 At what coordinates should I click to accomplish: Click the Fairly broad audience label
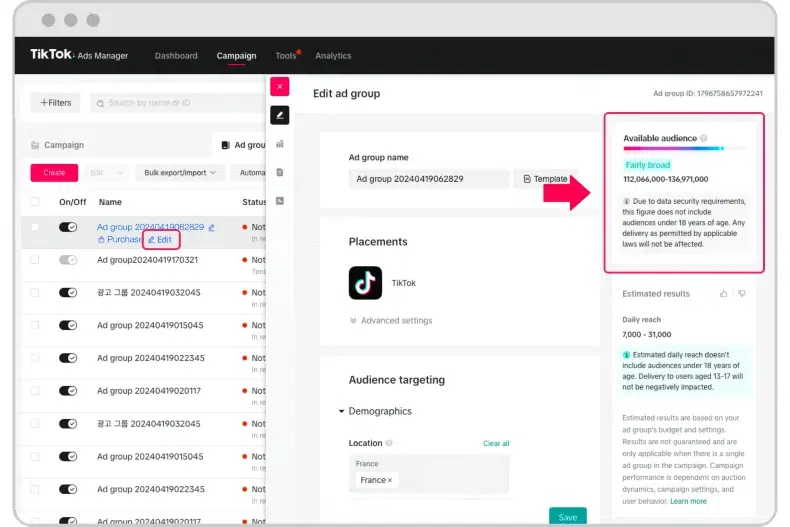point(647,165)
